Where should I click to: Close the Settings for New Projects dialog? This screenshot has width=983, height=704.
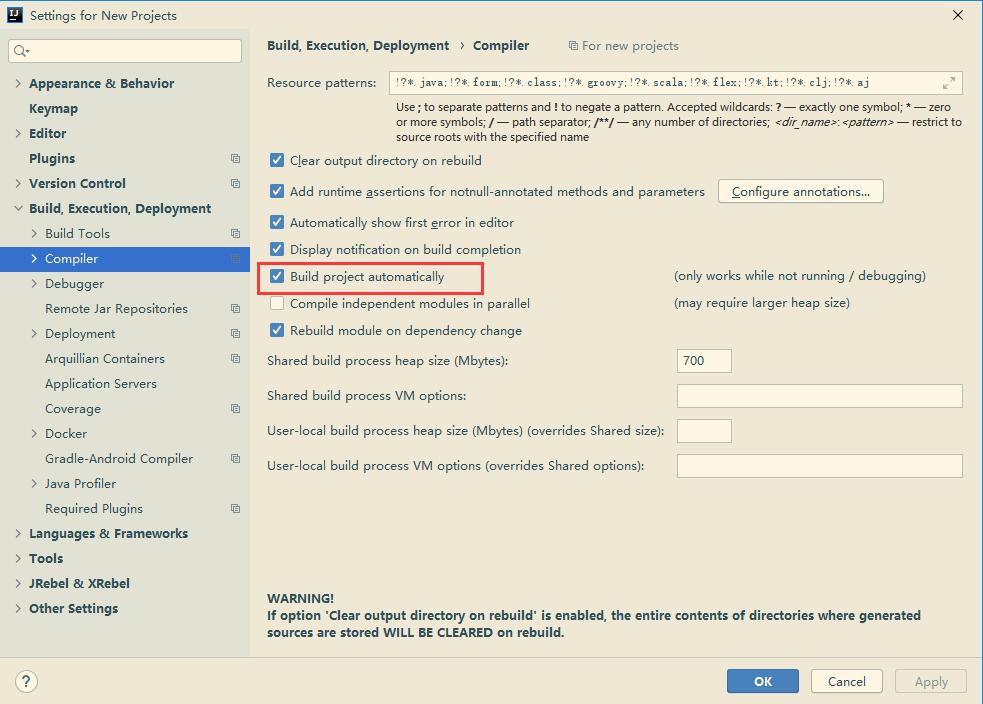(958, 15)
